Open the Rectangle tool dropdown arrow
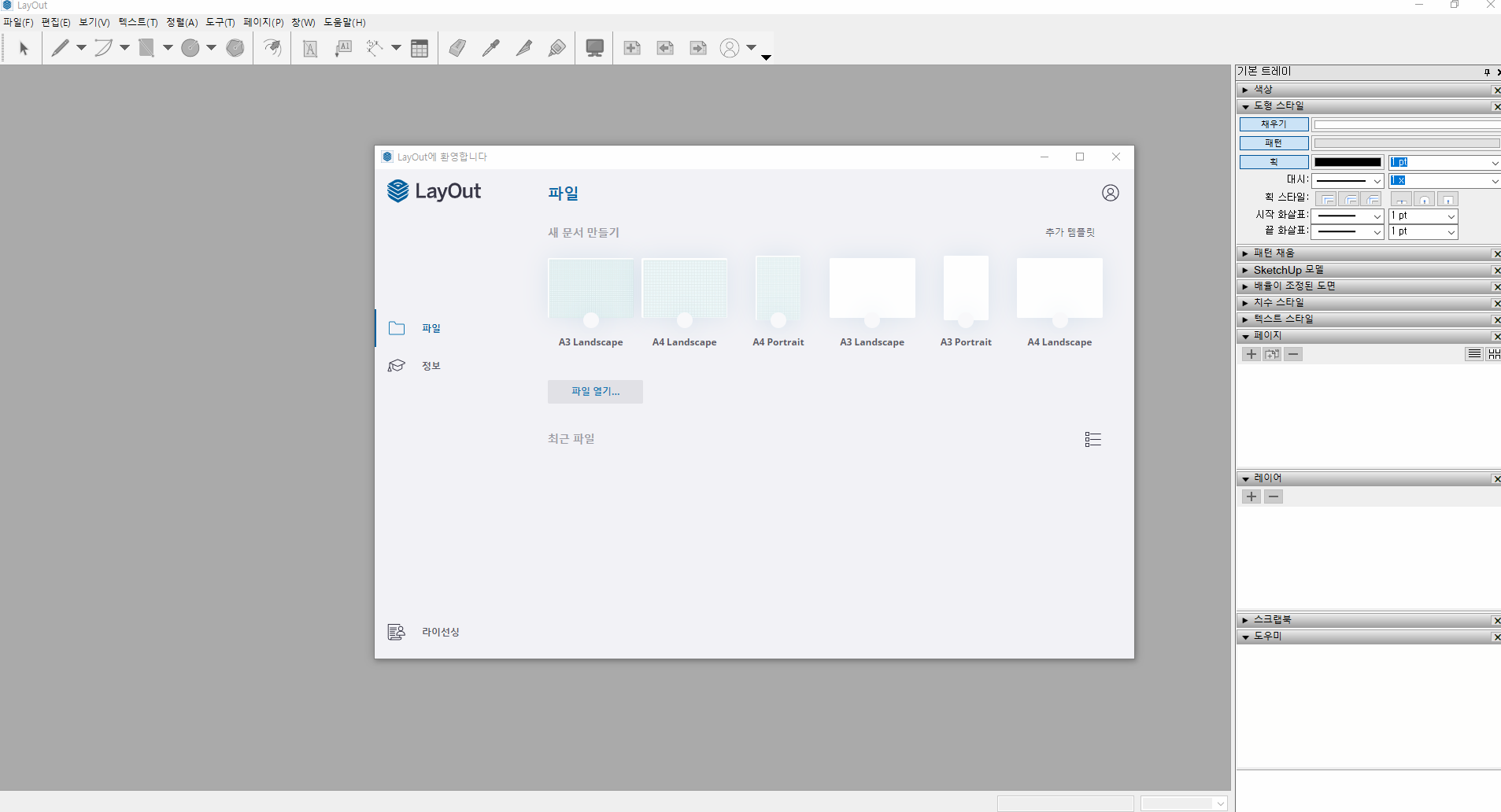This screenshot has height=812, width=1501. (x=168, y=48)
